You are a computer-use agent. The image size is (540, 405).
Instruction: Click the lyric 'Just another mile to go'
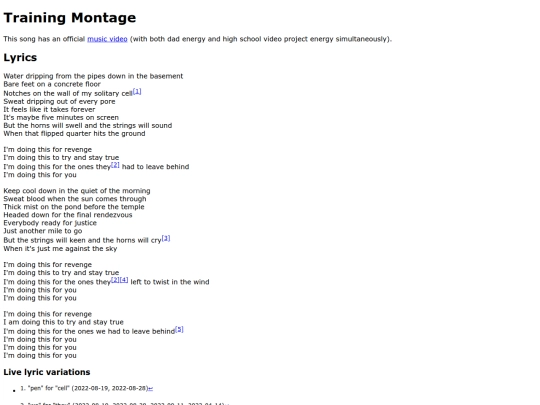(x=43, y=231)
